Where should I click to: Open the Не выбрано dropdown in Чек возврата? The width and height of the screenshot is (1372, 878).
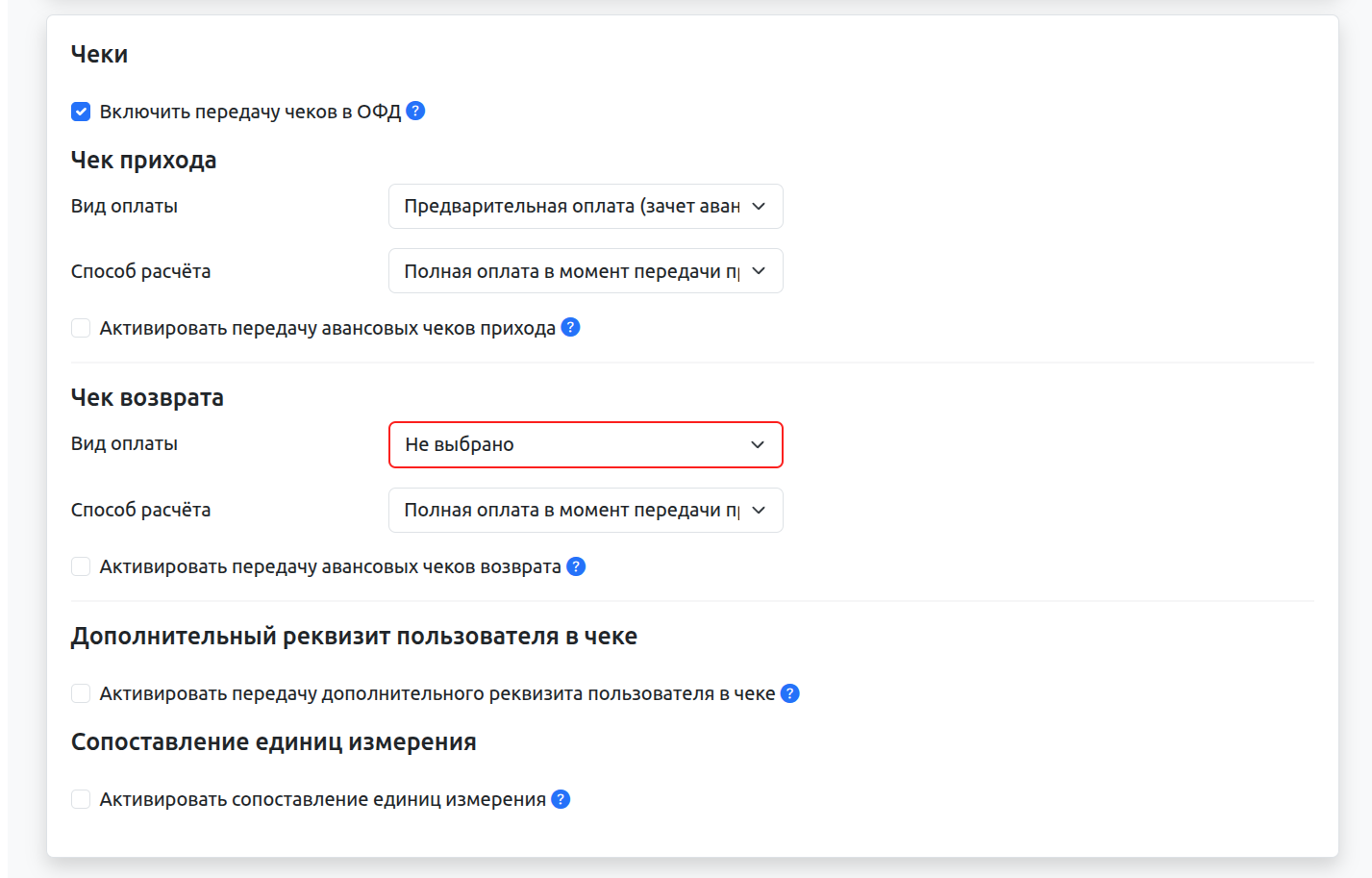click(x=585, y=444)
